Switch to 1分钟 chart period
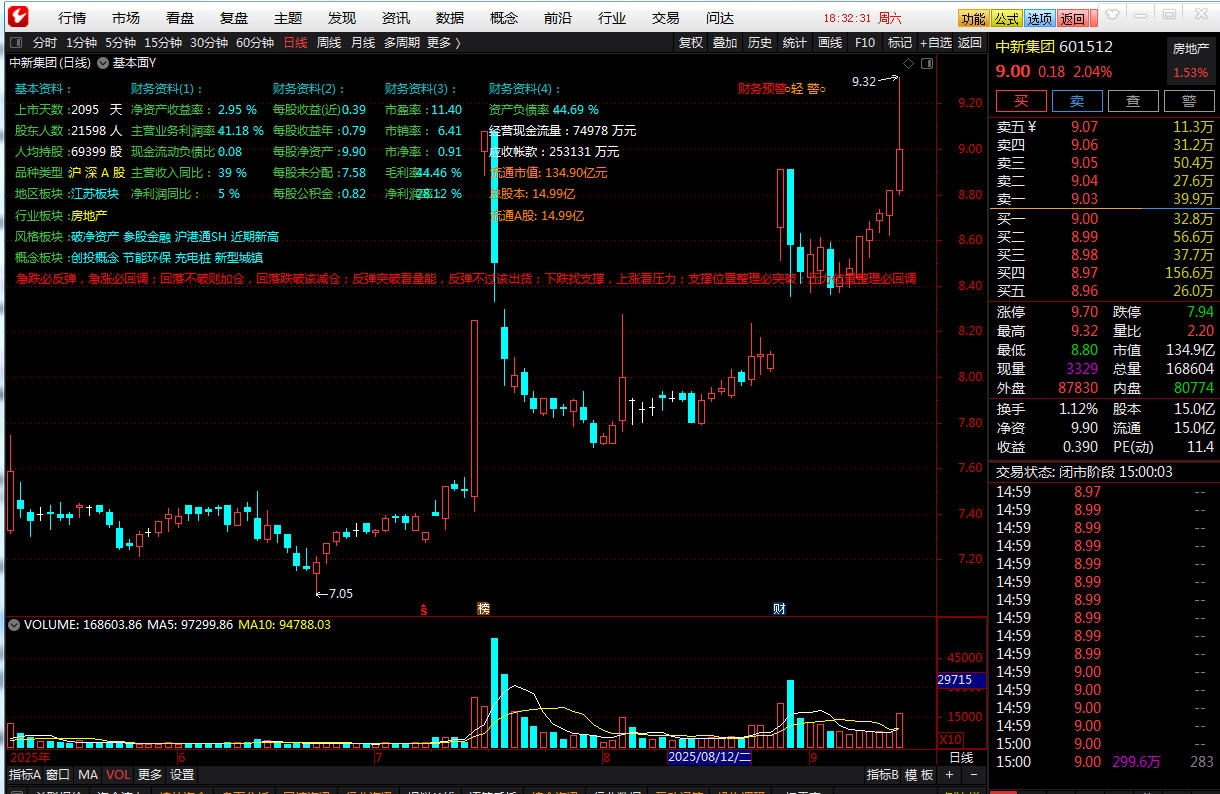 pyautogui.click(x=81, y=43)
